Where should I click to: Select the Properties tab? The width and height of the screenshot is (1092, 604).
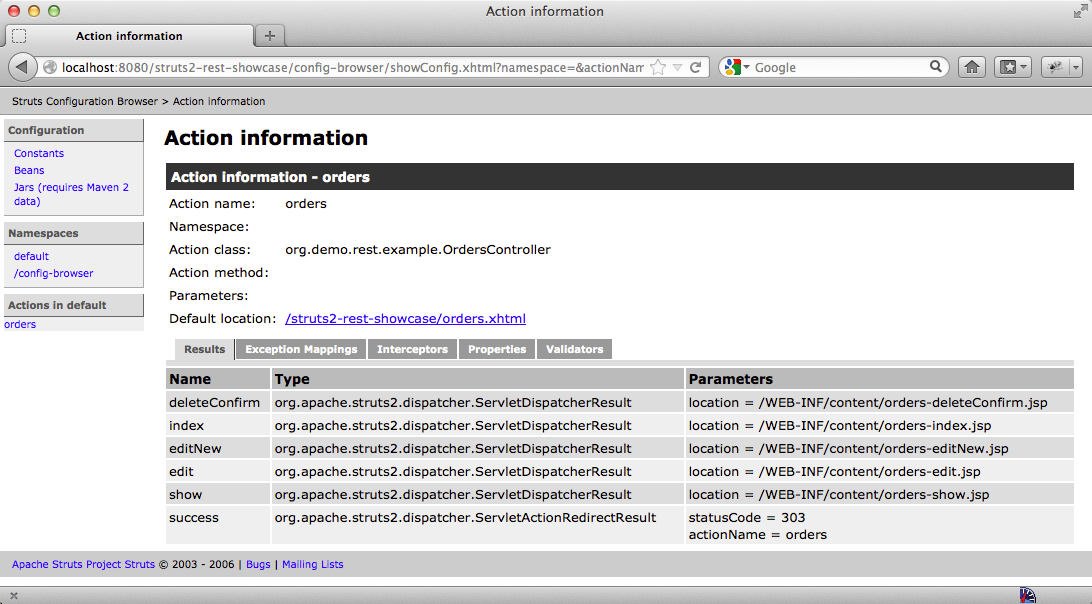pyautogui.click(x=497, y=349)
